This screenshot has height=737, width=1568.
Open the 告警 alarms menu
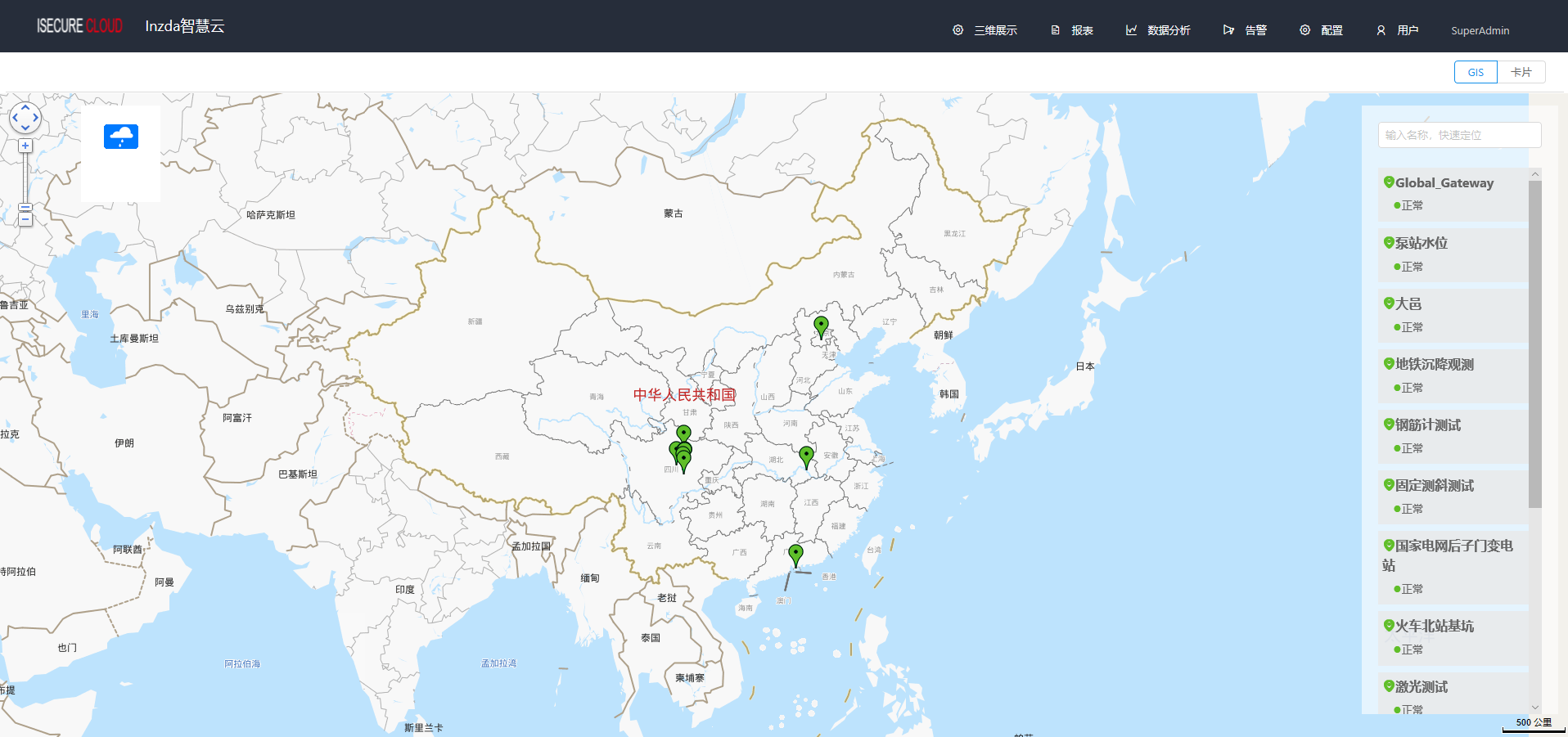(1245, 30)
